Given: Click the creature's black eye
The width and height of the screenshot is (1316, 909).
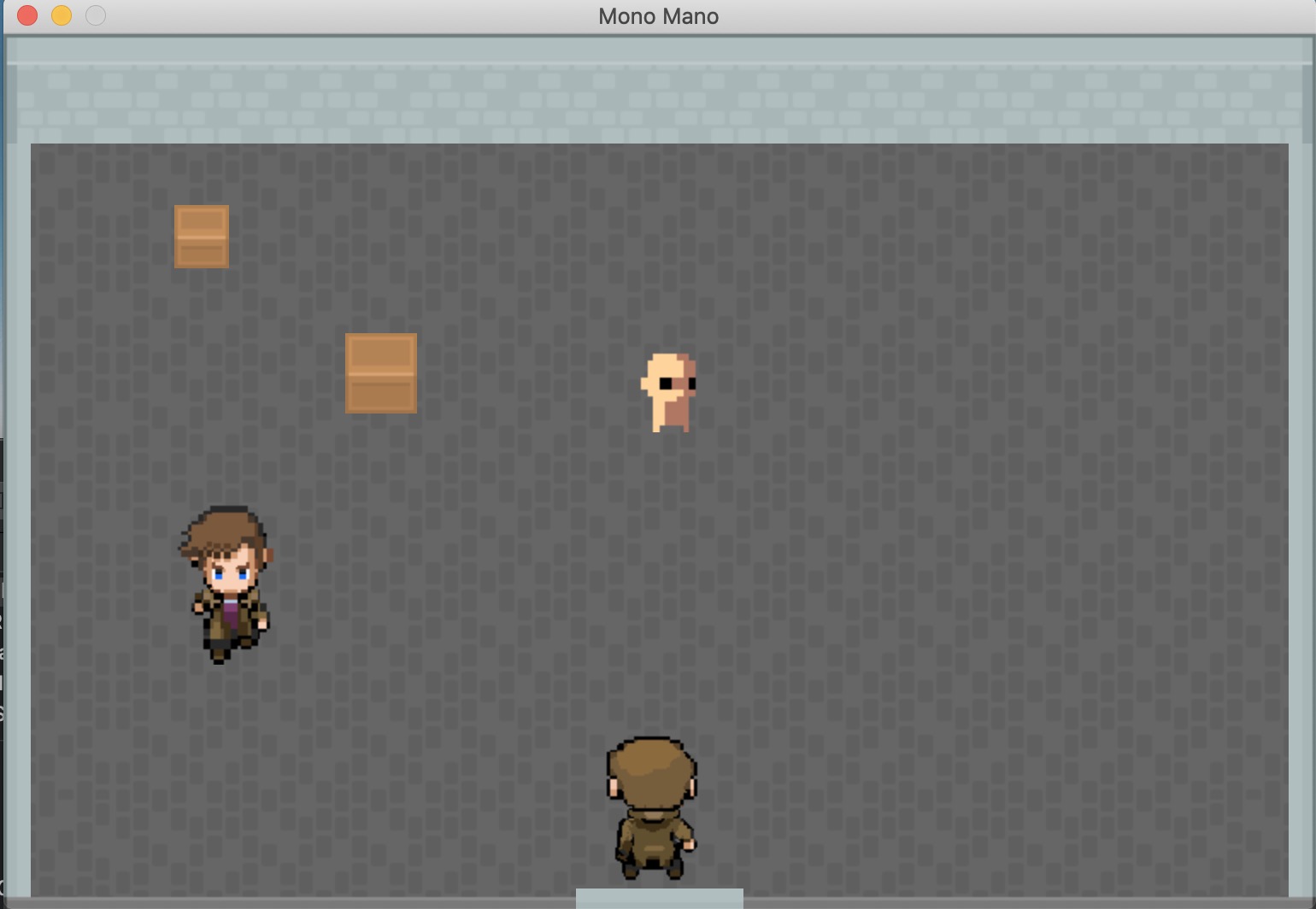Looking at the screenshot, I should point(666,384).
